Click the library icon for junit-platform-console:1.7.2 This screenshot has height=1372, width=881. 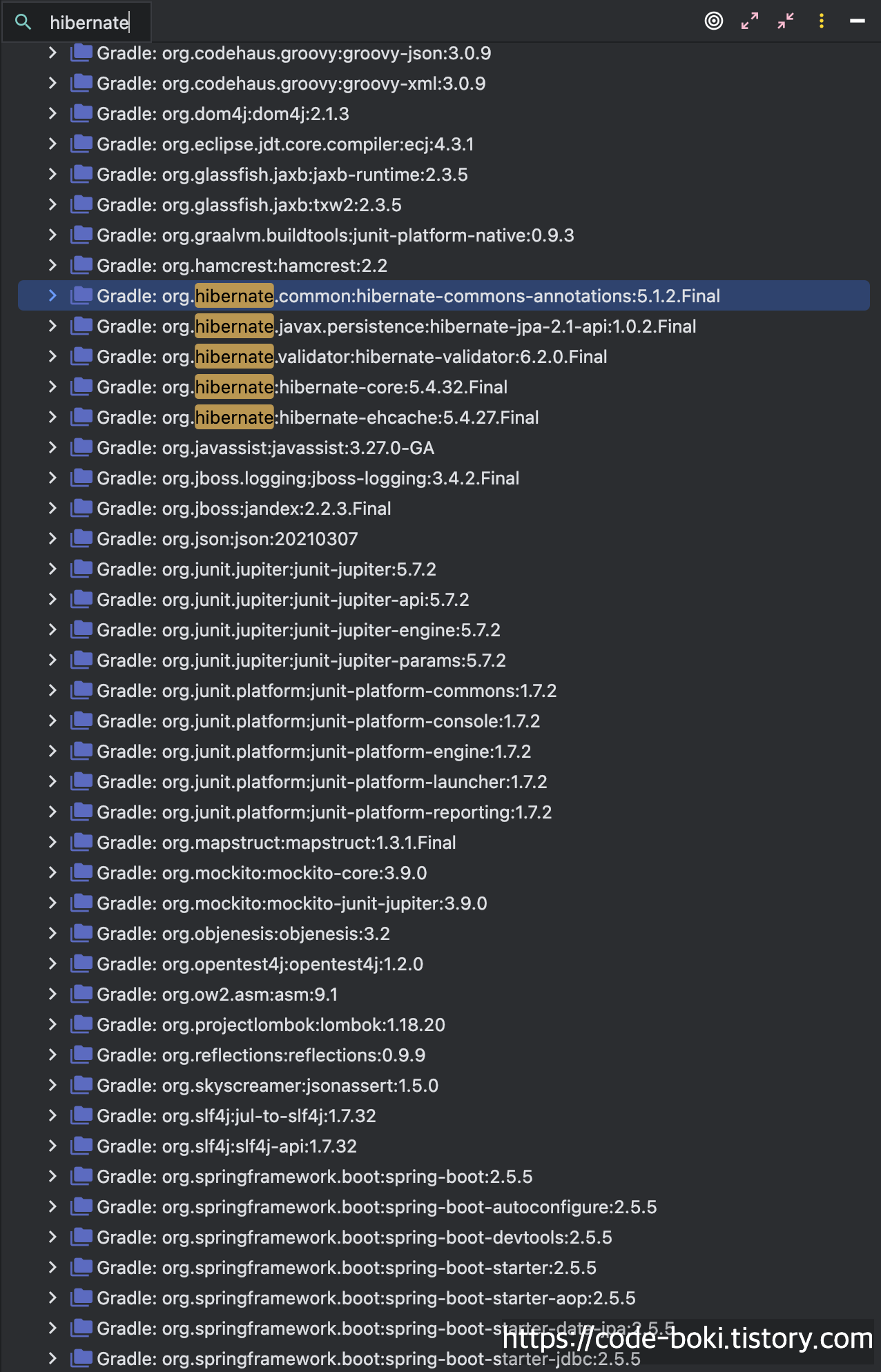[81, 721]
